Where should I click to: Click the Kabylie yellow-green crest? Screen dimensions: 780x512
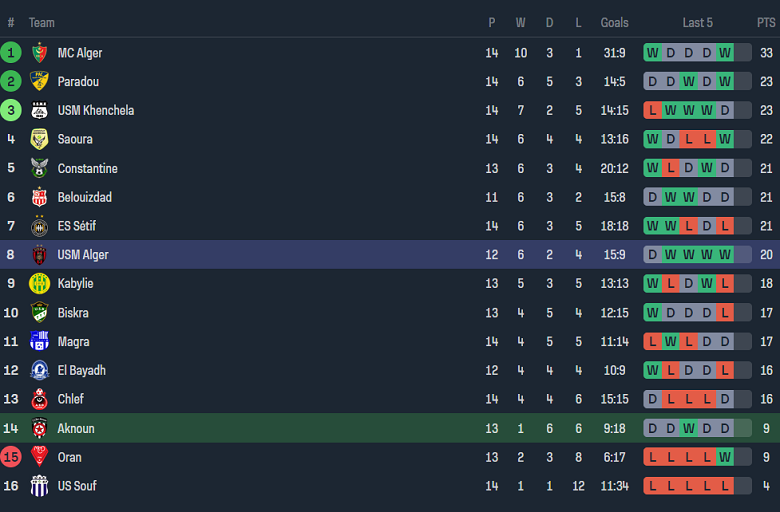tap(39, 284)
